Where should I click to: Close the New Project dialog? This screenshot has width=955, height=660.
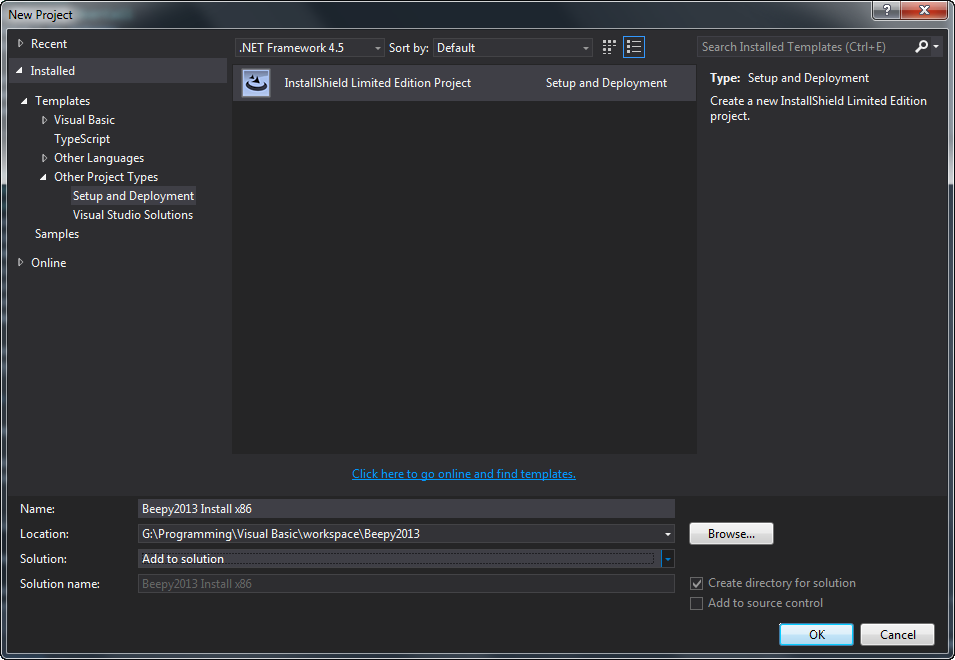tap(924, 10)
